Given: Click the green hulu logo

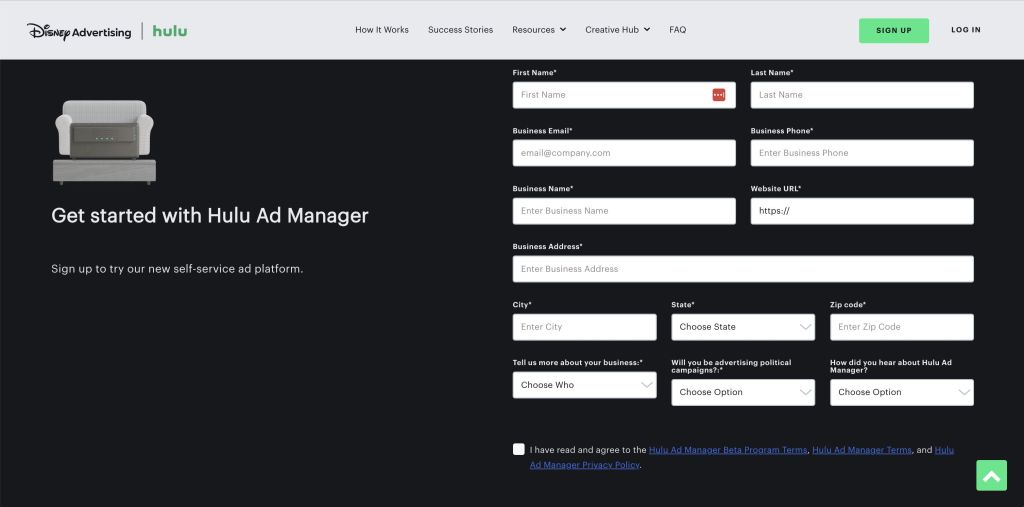Looking at the screenshot, I should (170, 31).
